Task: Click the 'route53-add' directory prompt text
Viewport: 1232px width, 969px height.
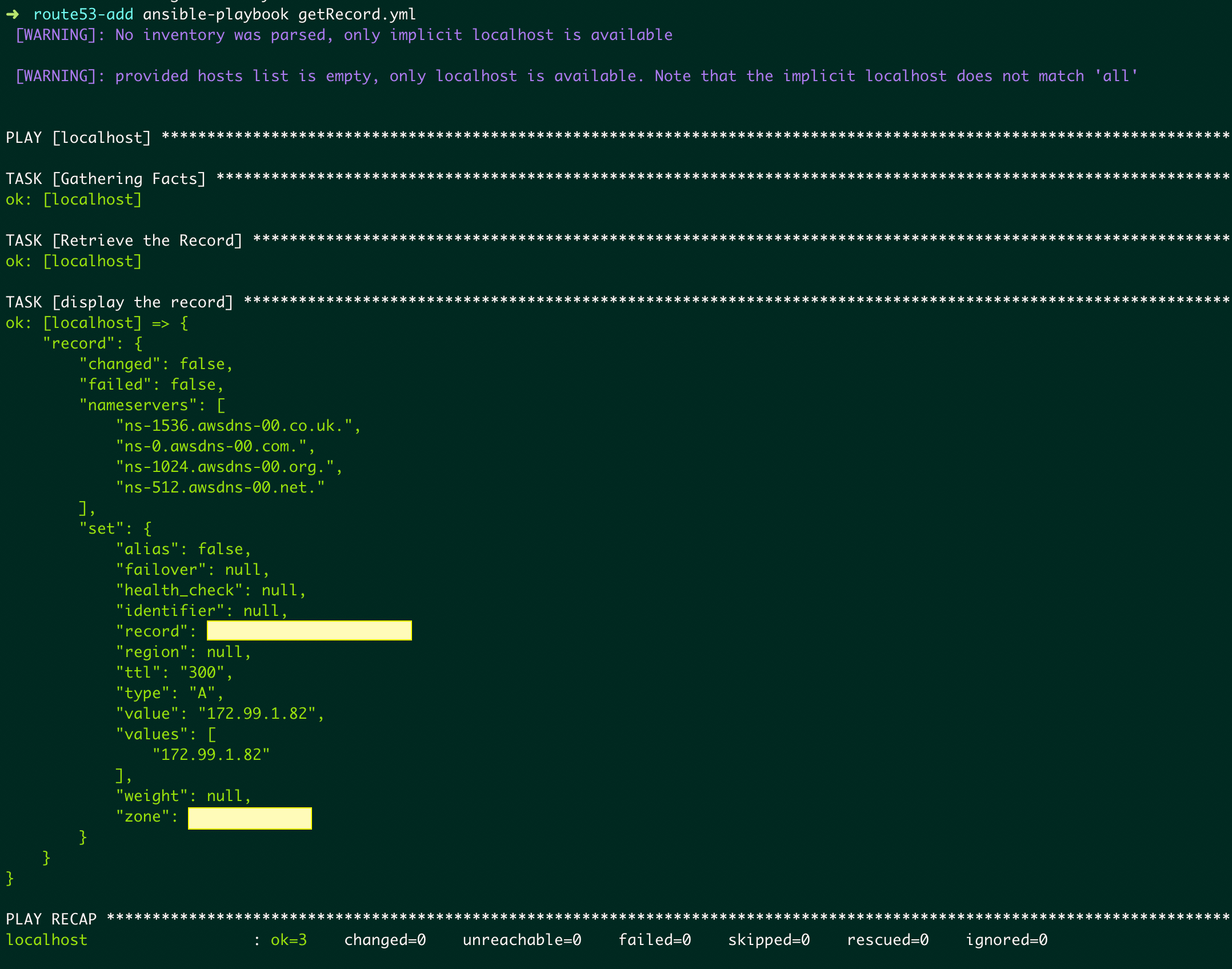Action: coord(83,14)
